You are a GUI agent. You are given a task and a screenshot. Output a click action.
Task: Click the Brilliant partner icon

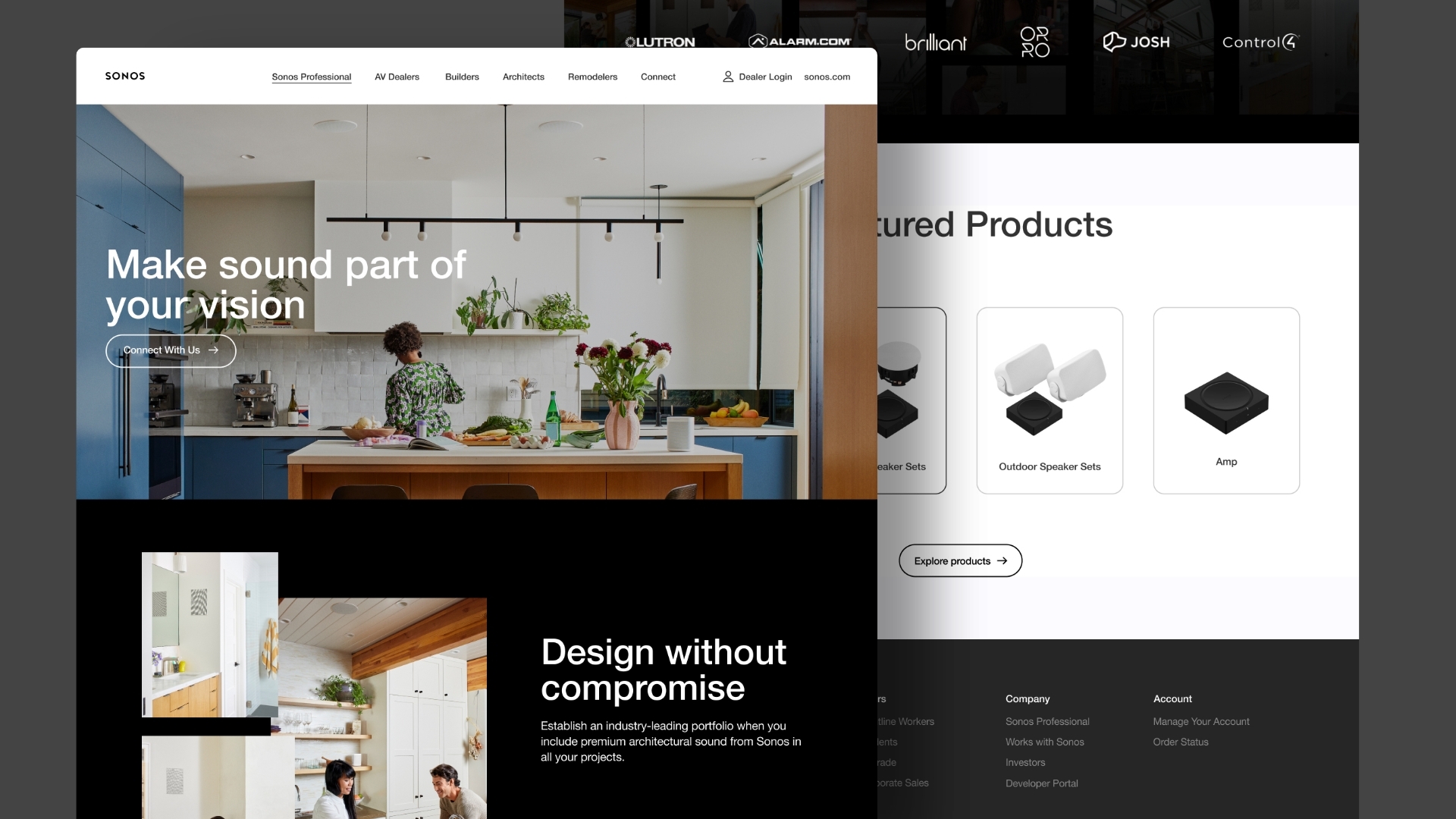[934, 41]
